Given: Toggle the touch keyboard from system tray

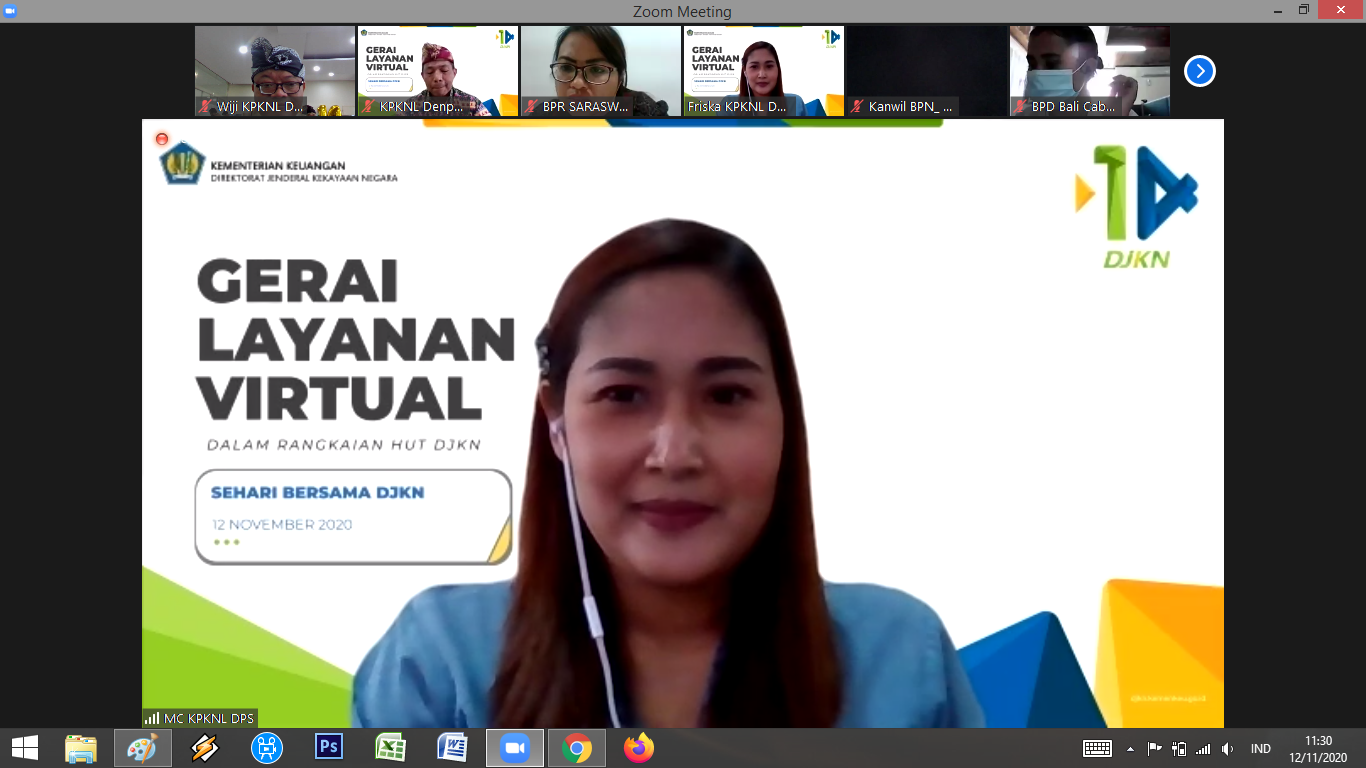Looking at the screenshot, I should pos(1097,749).
